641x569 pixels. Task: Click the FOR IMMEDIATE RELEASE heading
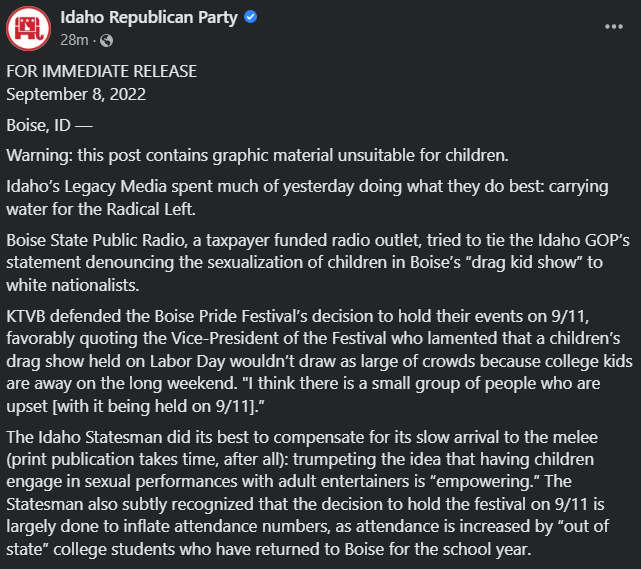coord(101,72)
